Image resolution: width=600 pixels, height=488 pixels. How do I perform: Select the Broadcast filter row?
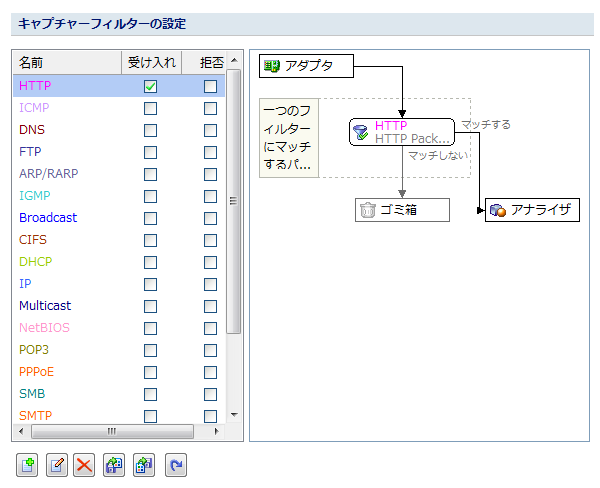coord(48,218)
